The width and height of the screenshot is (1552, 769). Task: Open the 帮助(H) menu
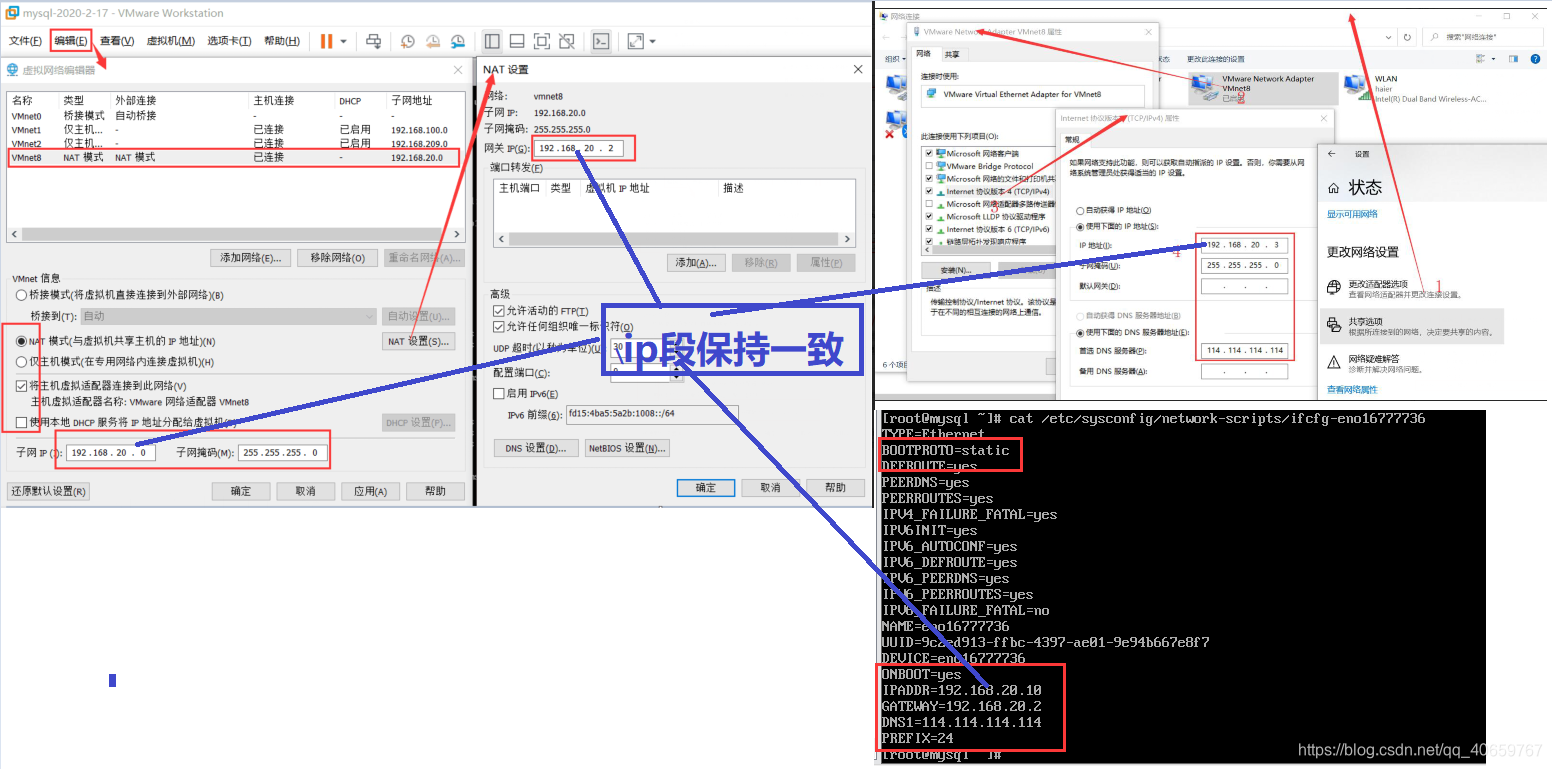click(x=282, y=41)
